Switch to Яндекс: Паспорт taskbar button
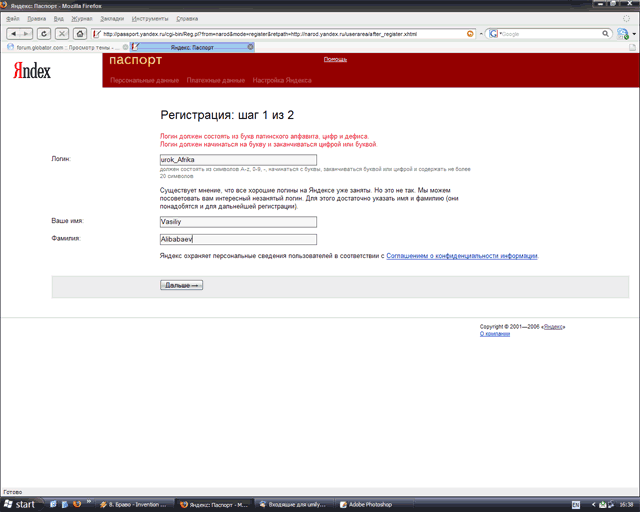Screen dimensions: 640x512 pos(214,505)
